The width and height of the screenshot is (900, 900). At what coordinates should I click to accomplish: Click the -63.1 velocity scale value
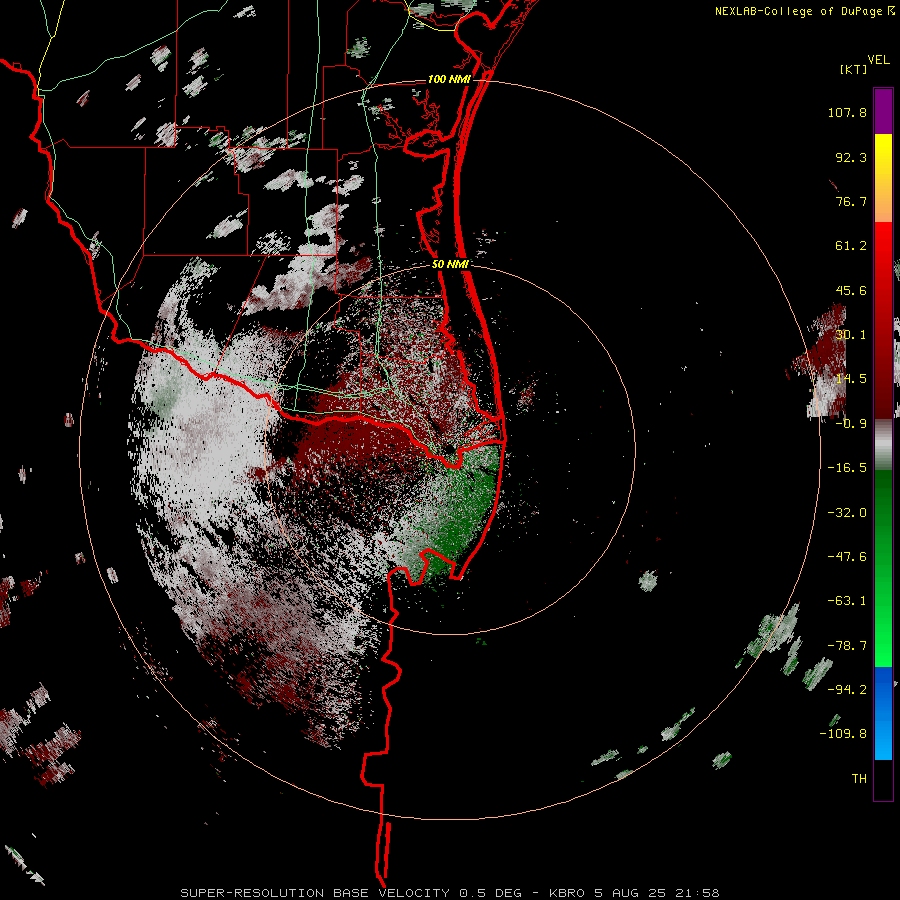pyautogui.click(x=847, y=601)
